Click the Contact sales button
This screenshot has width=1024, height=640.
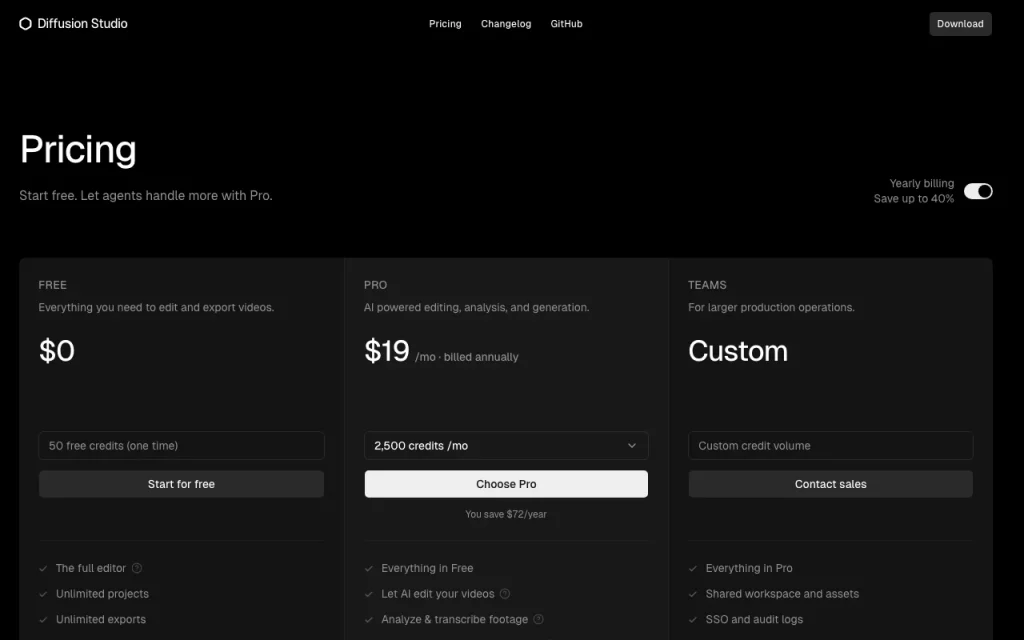[830, 484]
